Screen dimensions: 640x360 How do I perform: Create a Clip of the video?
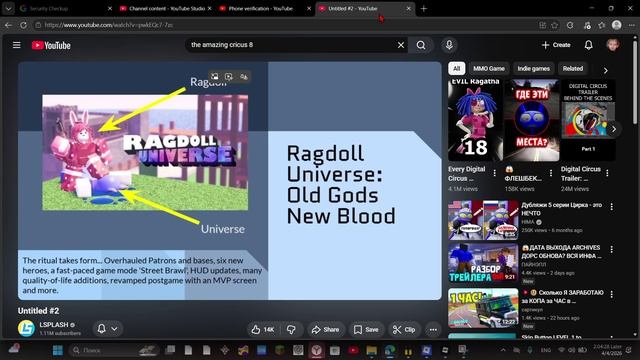[404, 329]
